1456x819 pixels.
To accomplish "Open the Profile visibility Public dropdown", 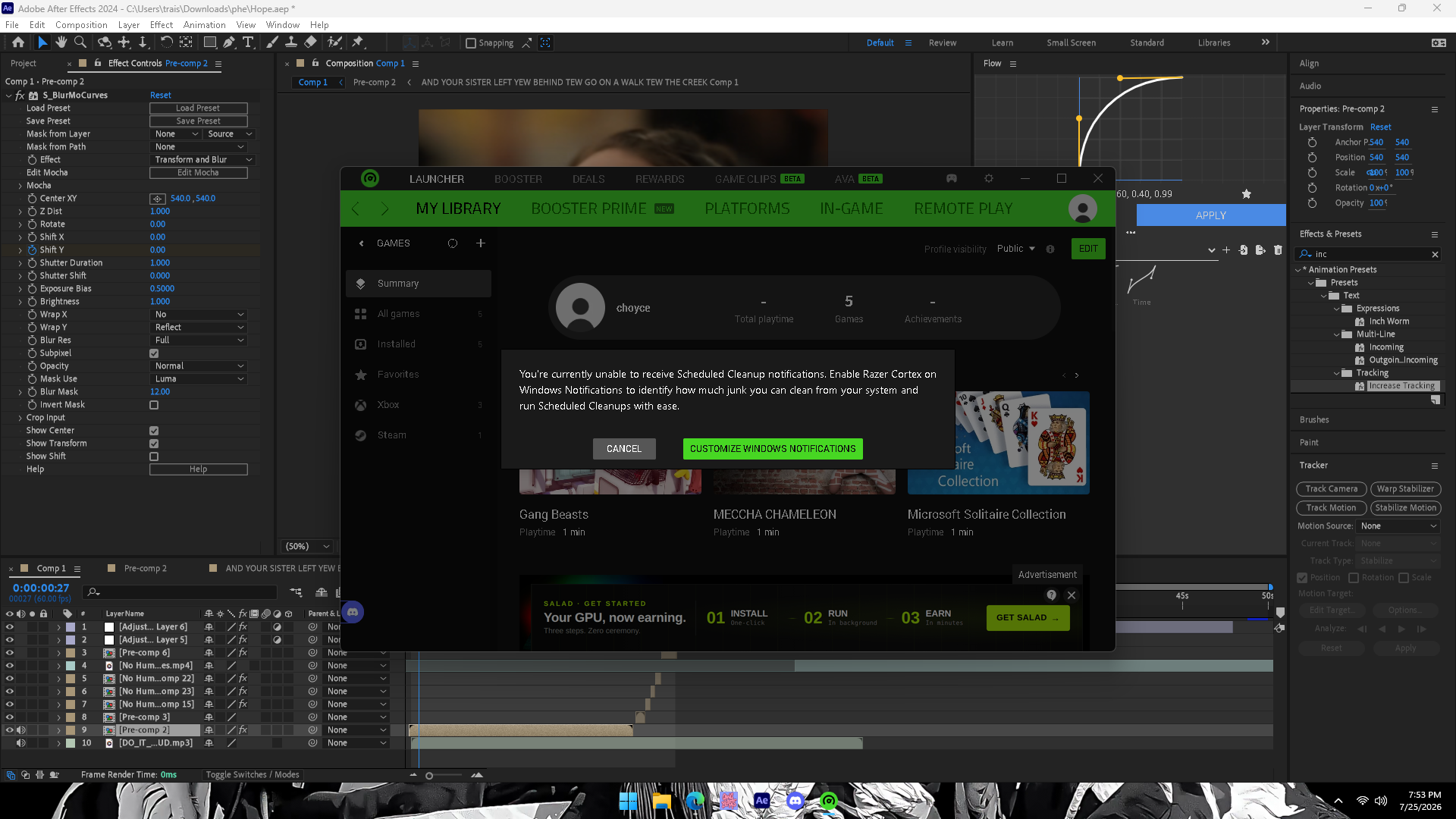I will (x=1015, y=249).
